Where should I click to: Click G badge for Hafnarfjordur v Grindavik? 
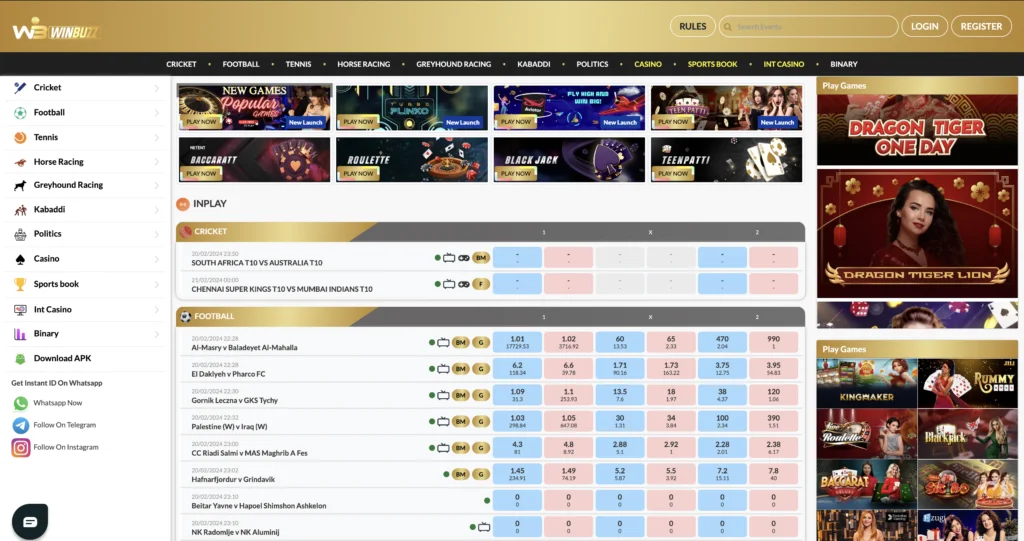pyautogui.click(x=481, y=474)
